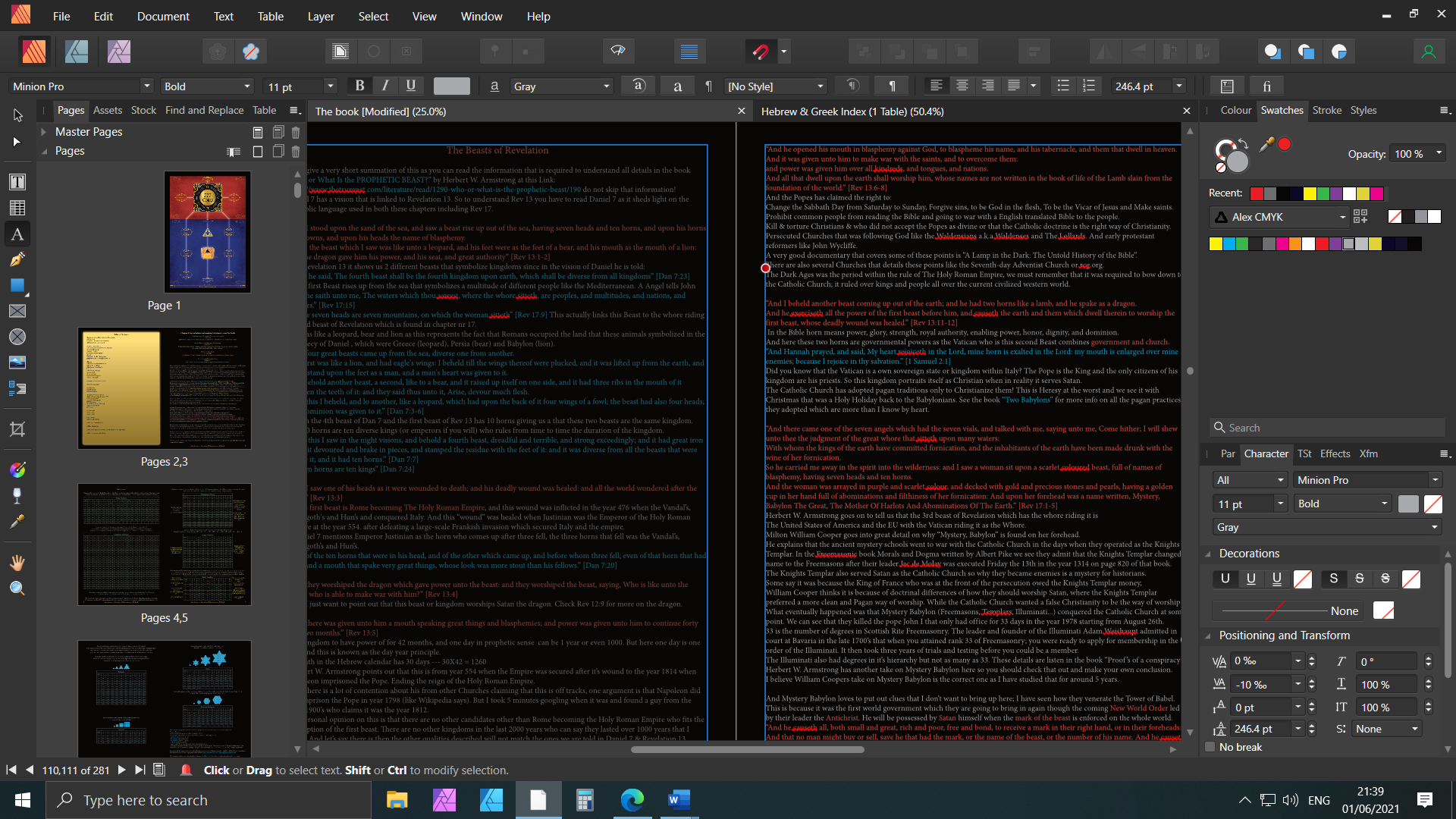
Task: Go to the next spread
Action: coord(121,770)
